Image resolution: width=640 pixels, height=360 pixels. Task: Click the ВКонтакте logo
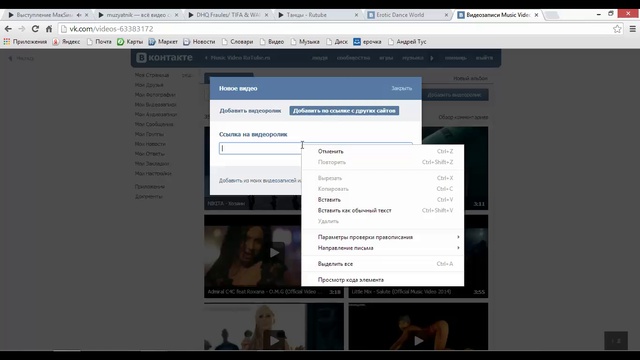pyautogui.click(x=164, y=58)
